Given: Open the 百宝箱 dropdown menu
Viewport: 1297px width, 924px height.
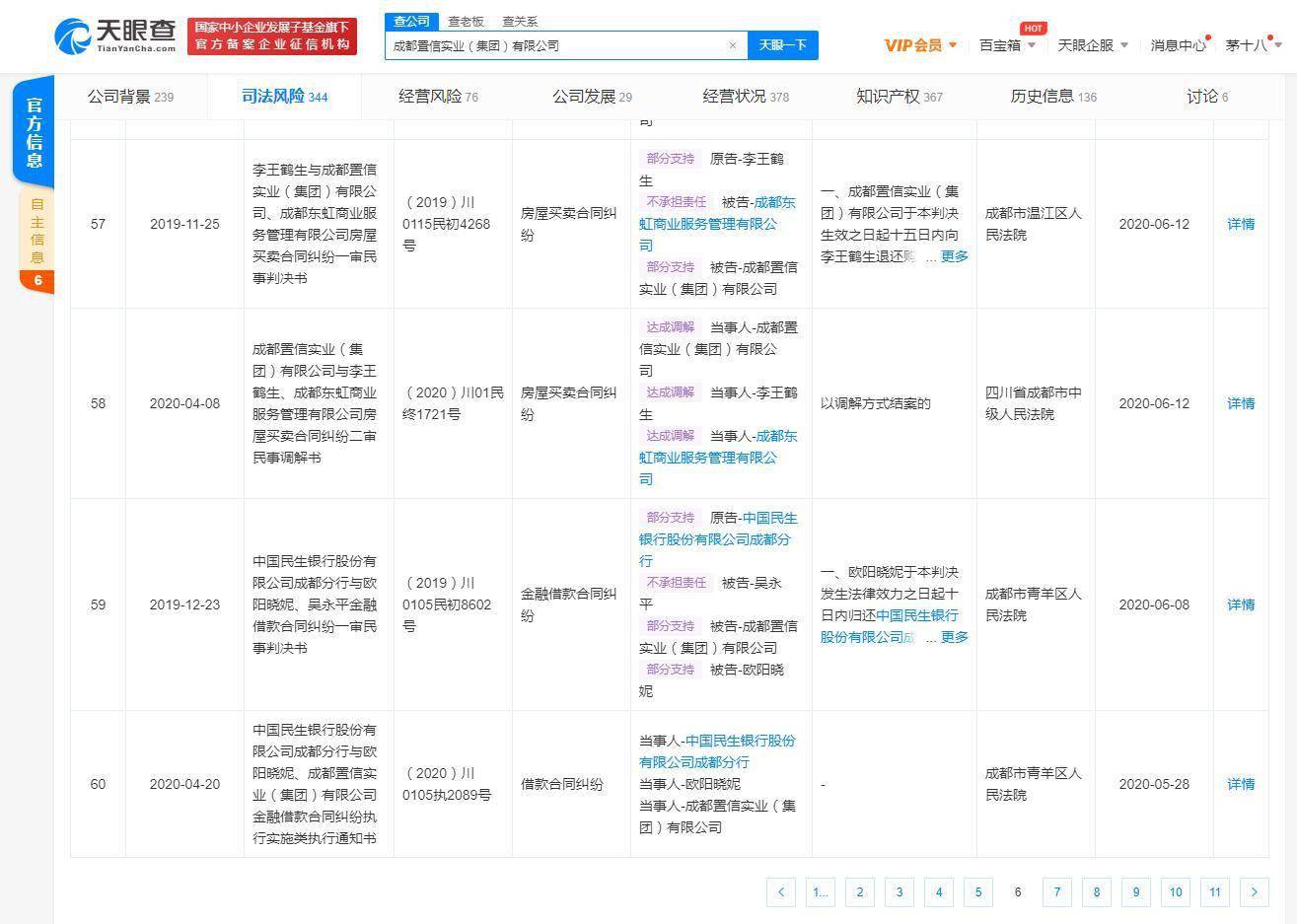Looking at the screenshot, I should coord(1007,45).
